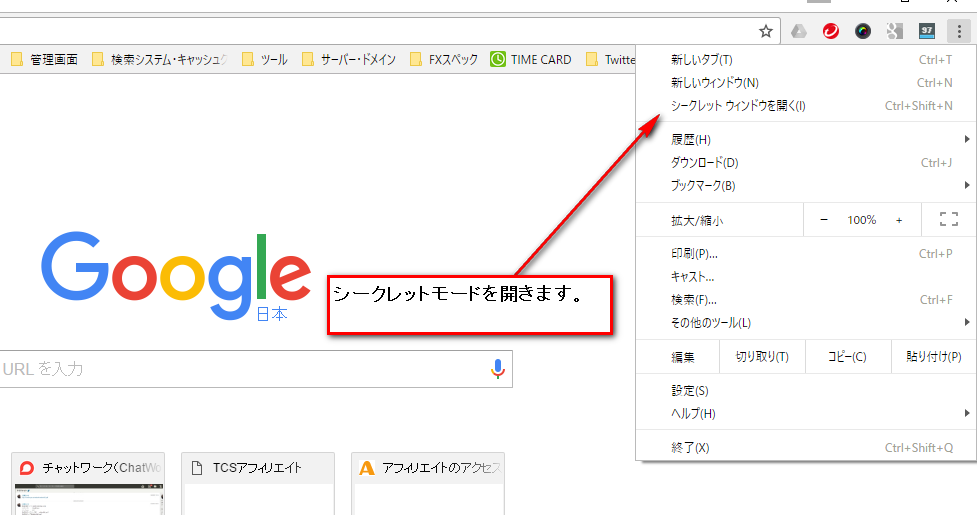
Task: Start voice search with the microphone icon
Action: click(497, 369)
